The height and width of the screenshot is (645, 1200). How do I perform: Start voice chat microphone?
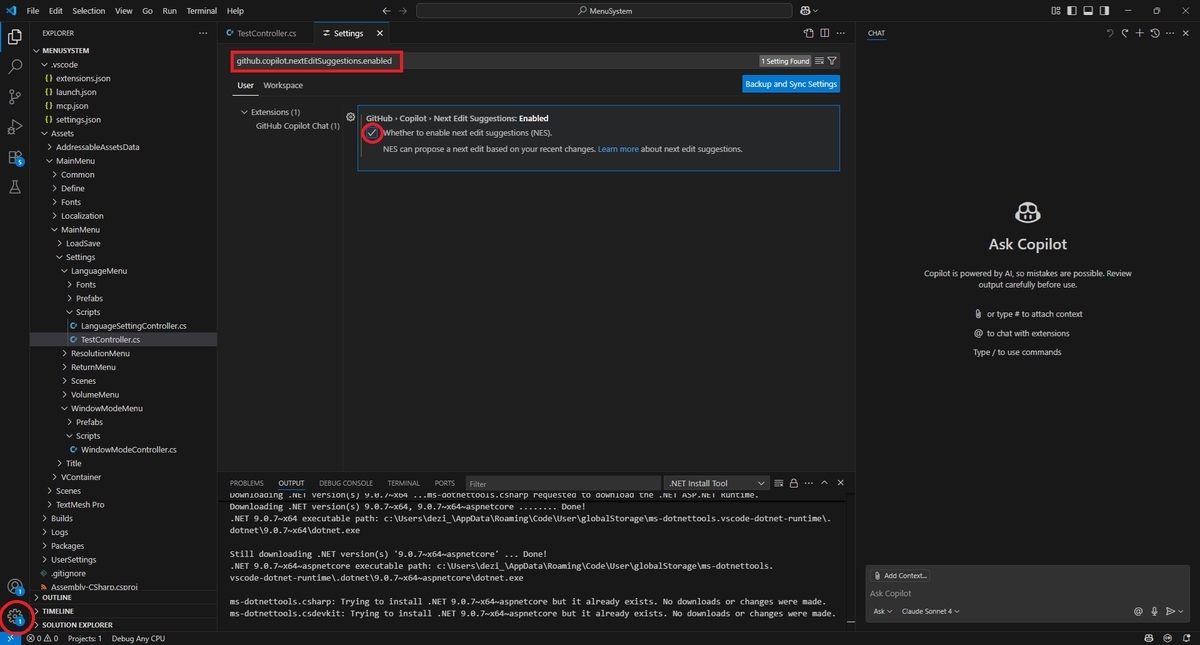(x=1154, y=611)
